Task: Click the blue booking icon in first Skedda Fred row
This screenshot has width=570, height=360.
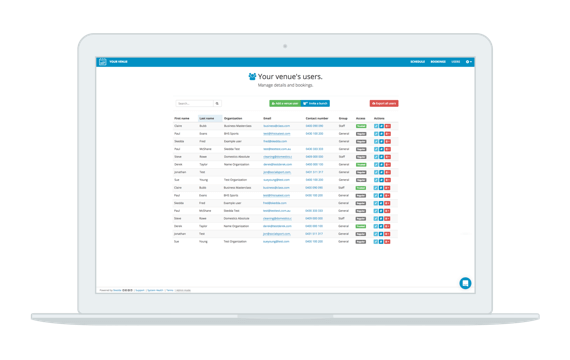Action: tap(381, 141)
